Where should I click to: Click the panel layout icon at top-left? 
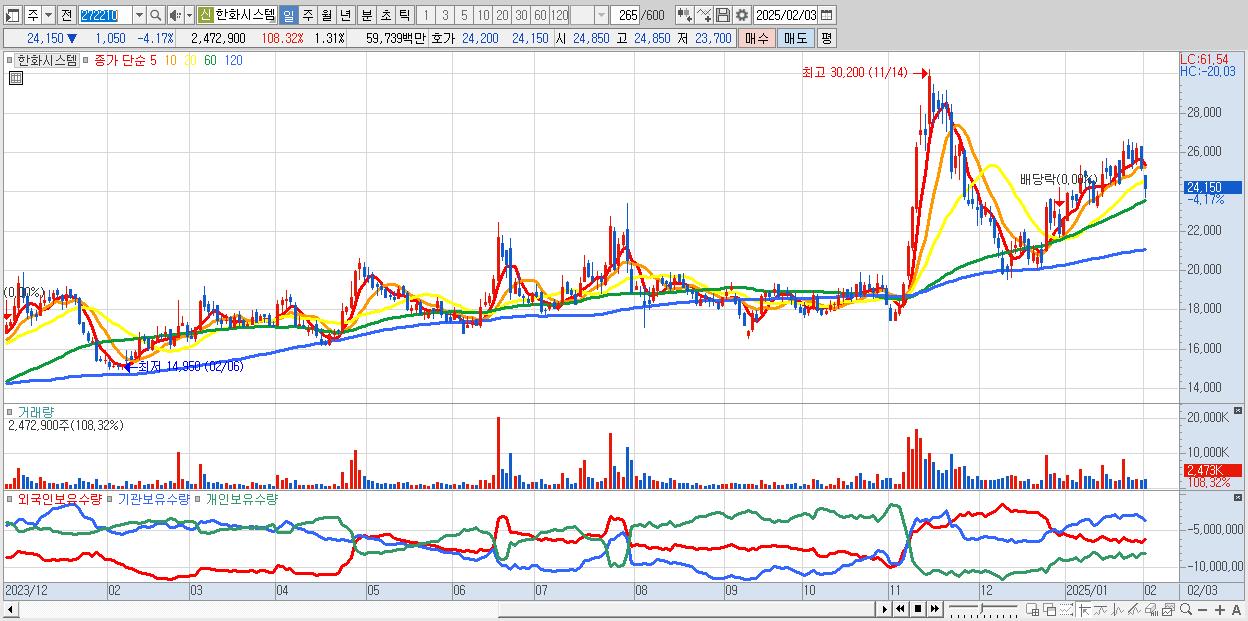pyautogui.click(x=13, y=15)
